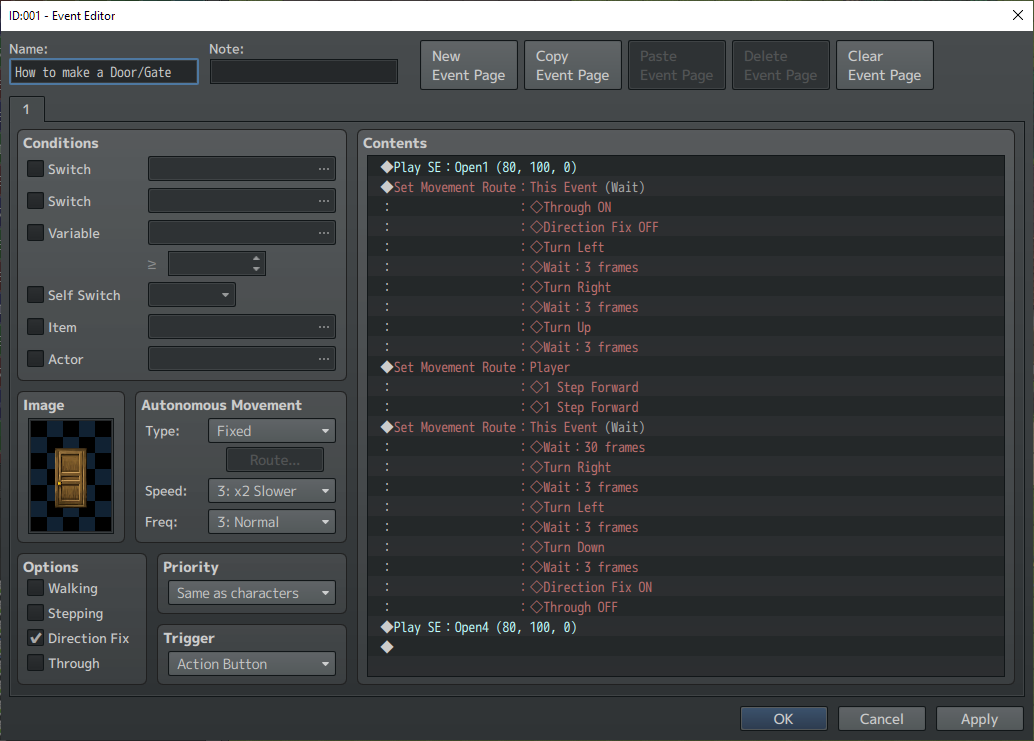Image resolution: width=1034 pixels, height=741 pixels.
Task: Enable the Self Switch condition checkbox
Action: pyautogui.click(x=36, y=295)
